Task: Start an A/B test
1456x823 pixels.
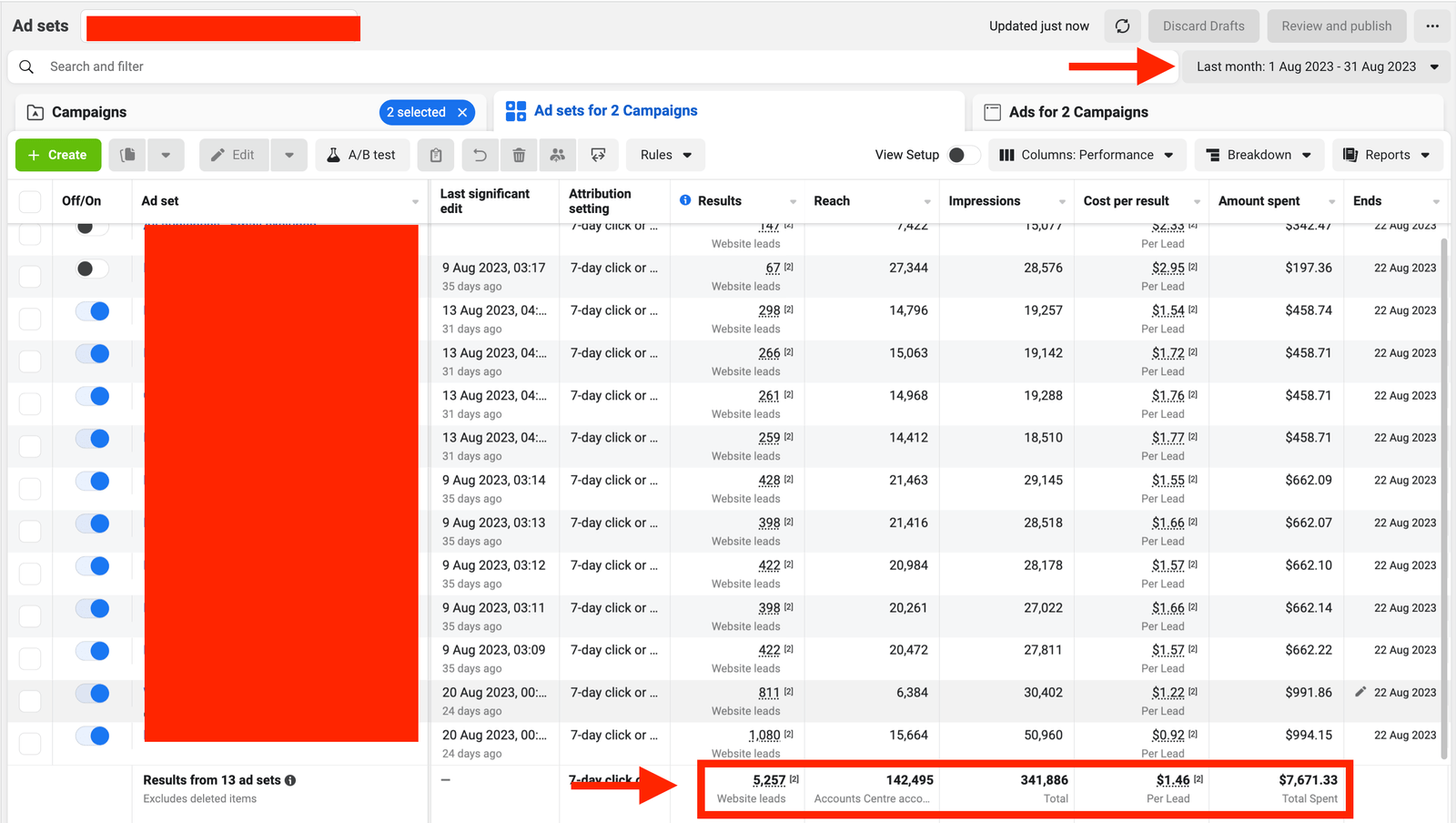Action: tap(361, 155)
